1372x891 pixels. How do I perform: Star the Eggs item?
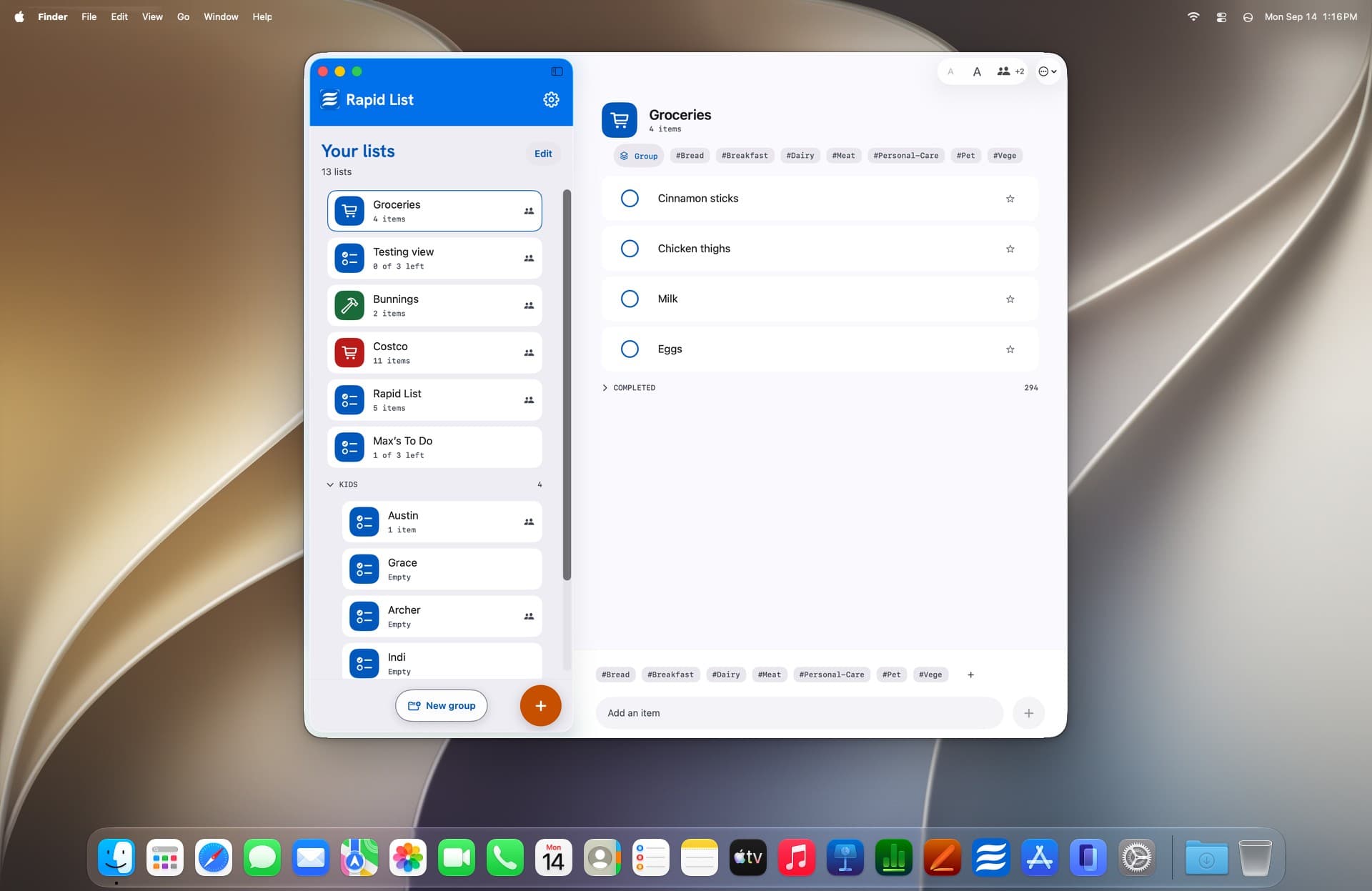click(x=1010, y=349)
